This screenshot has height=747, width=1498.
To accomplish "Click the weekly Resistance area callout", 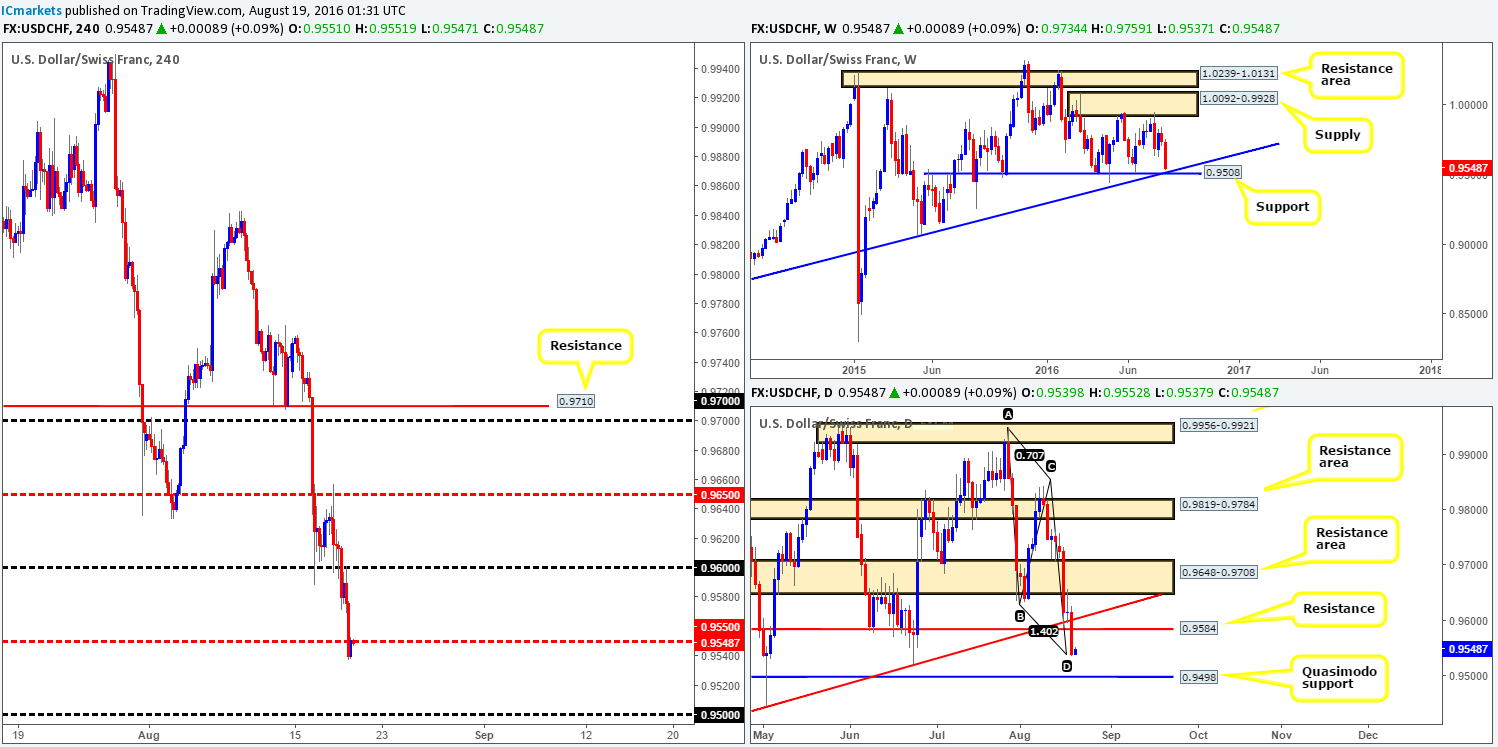I will pos(1356,76).
